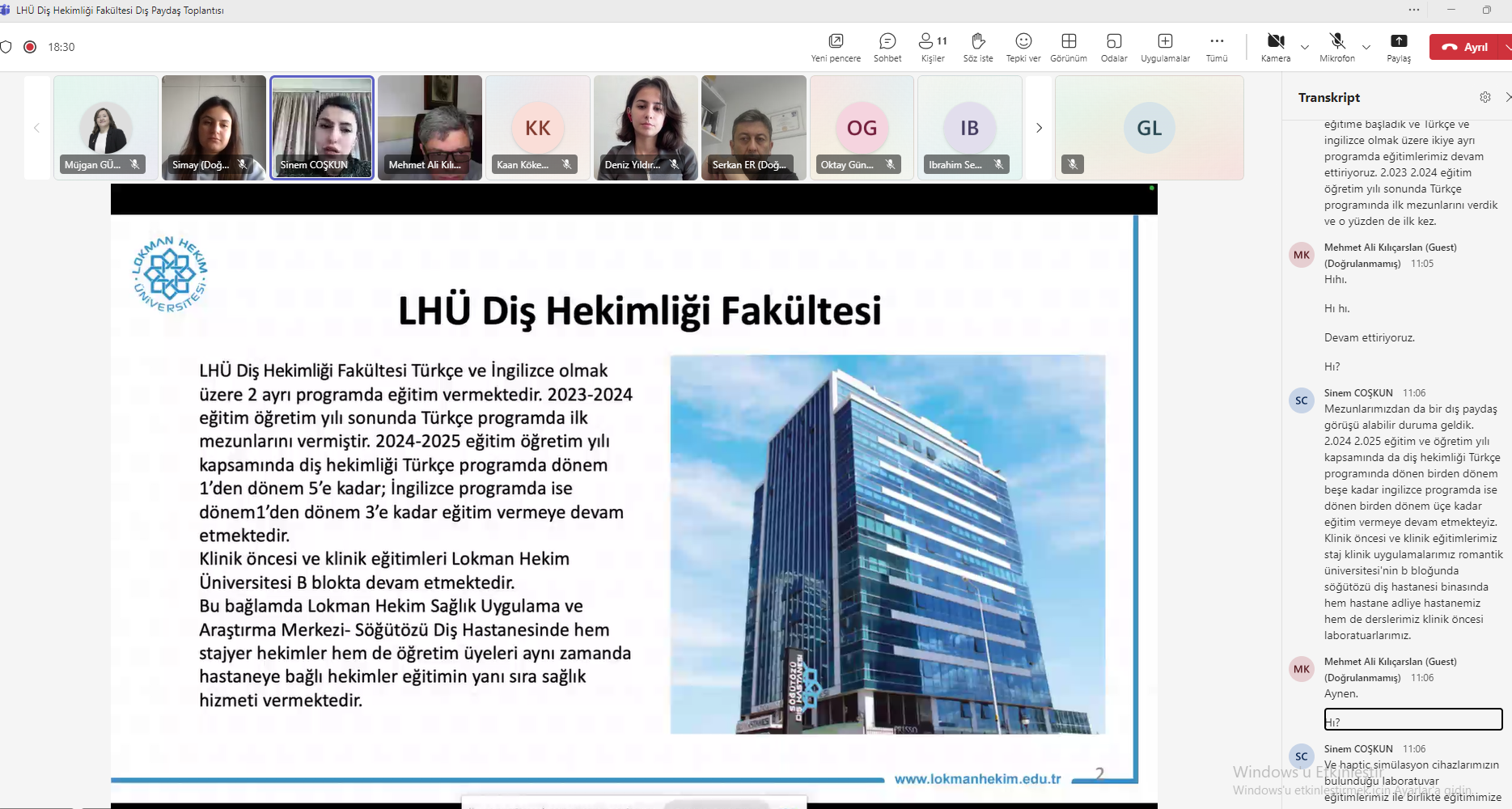Screen dimensions: 1512x809
Task: Click "Devam ettiriyoruz." transcript line
Action: (1370, 338)
